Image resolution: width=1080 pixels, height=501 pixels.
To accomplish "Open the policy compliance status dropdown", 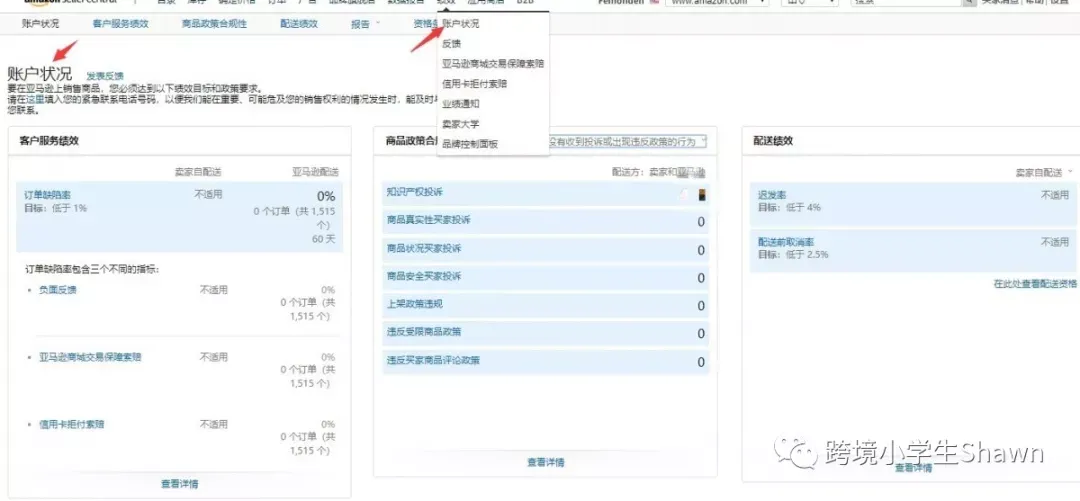I will click(627, 141).
